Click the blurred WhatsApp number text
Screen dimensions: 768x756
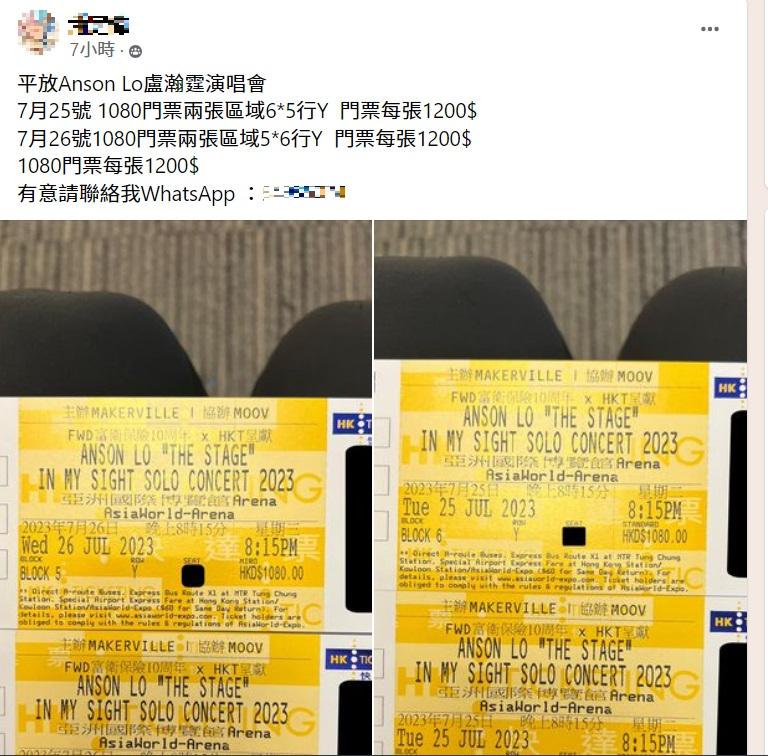click(304, 192)
